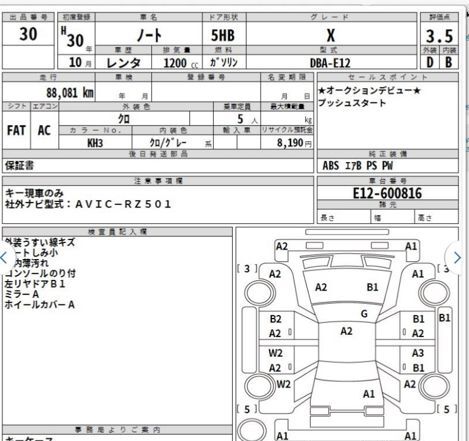Click the 検査員記入欄 header

[117, 232]
